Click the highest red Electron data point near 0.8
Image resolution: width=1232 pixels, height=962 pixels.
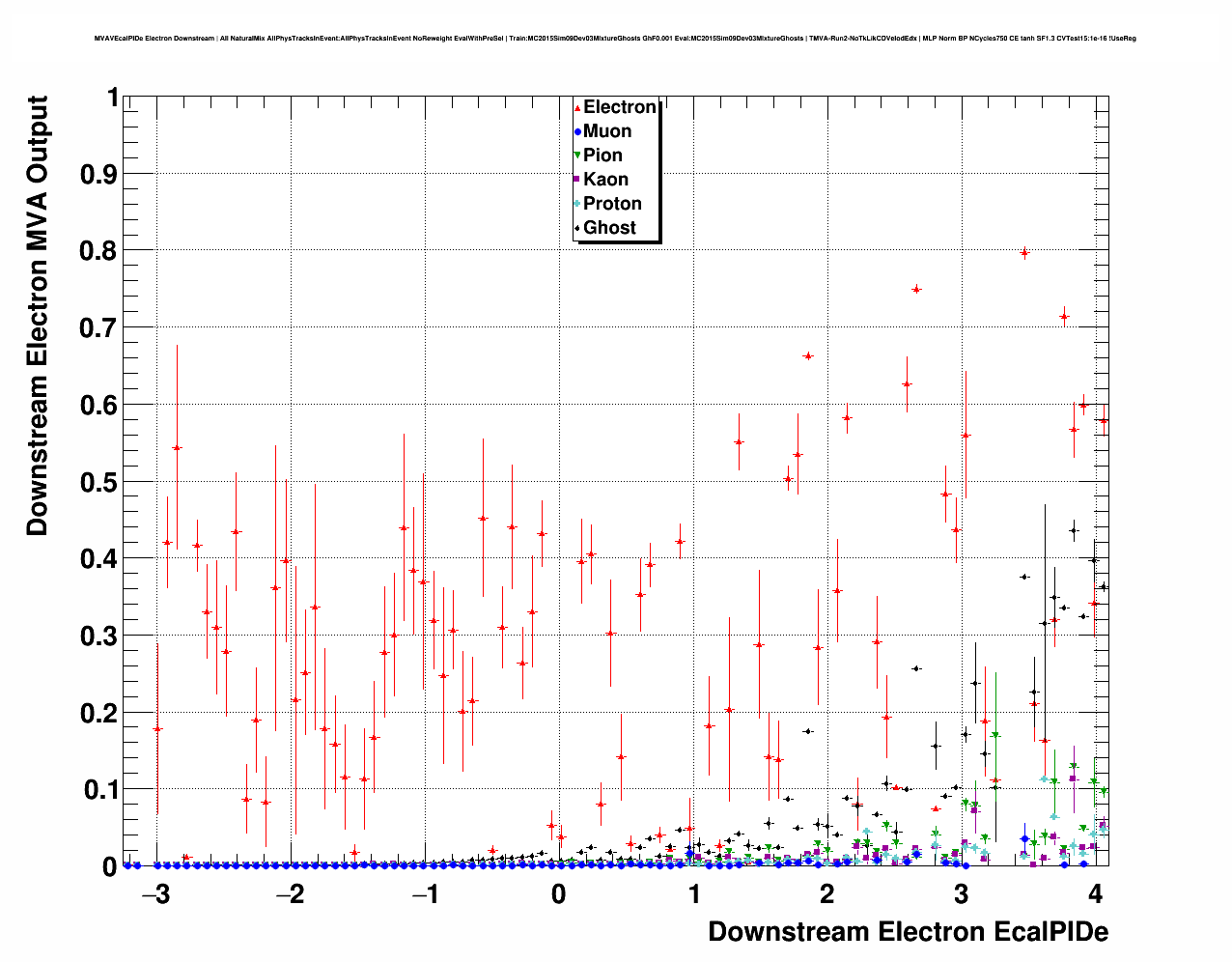click(x=1024, y=253)
